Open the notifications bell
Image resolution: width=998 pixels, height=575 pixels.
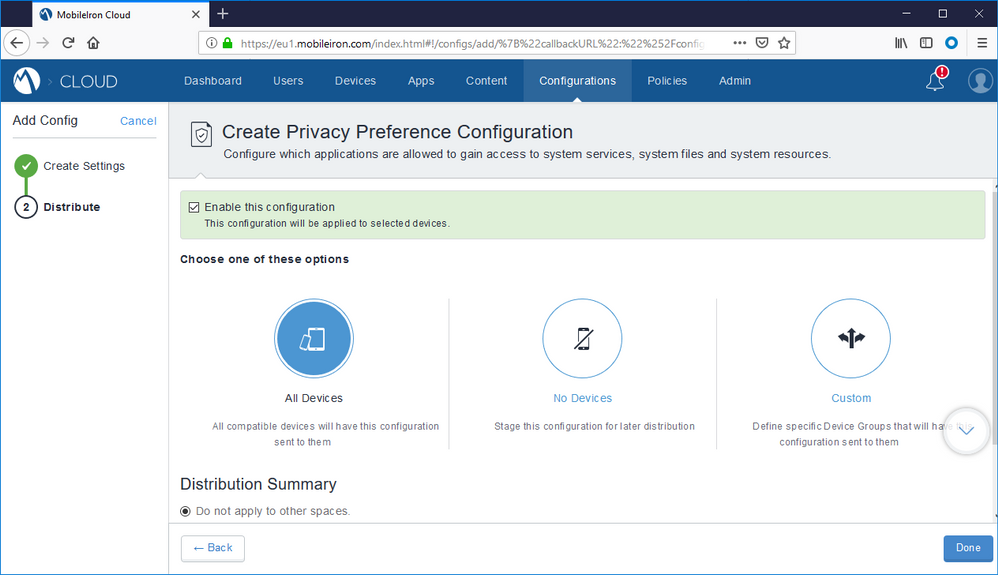click(x=935, y=81)
